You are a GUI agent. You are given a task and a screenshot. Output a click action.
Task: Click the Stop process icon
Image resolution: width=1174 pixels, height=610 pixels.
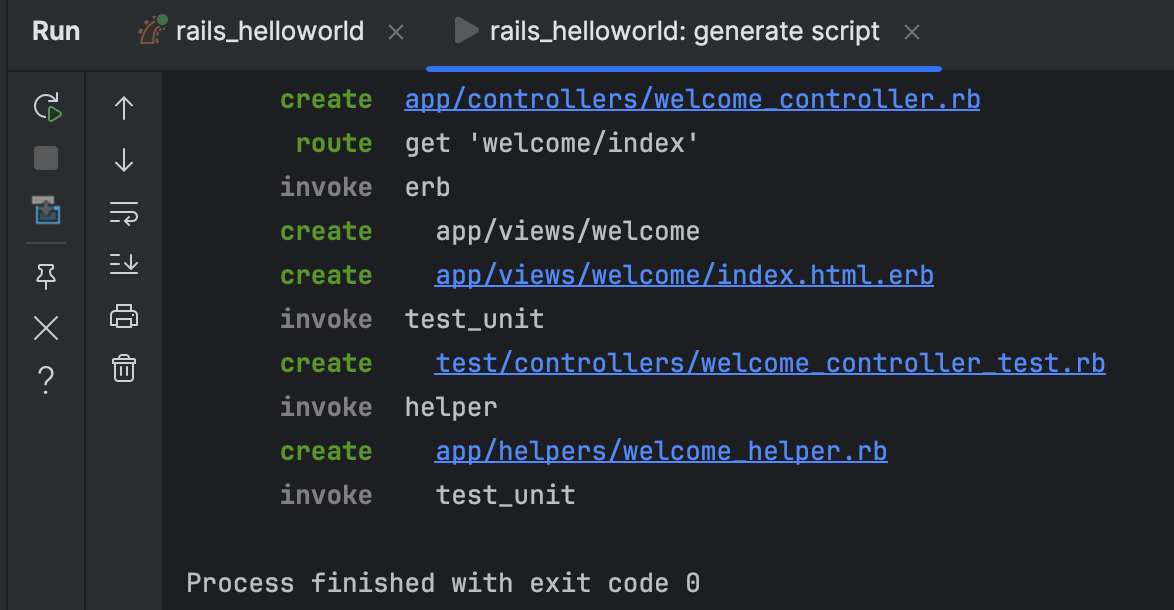coord(46,160)
